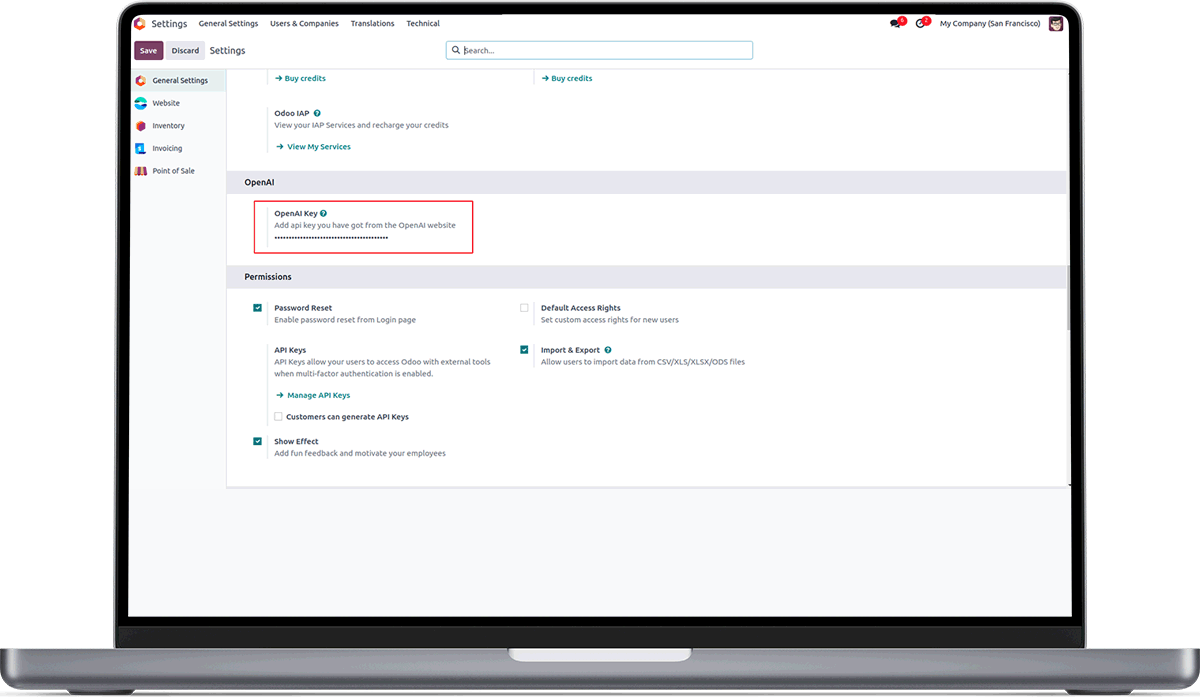
Task: Open the General Settings top menu
Action: click(x=228, y=23)
